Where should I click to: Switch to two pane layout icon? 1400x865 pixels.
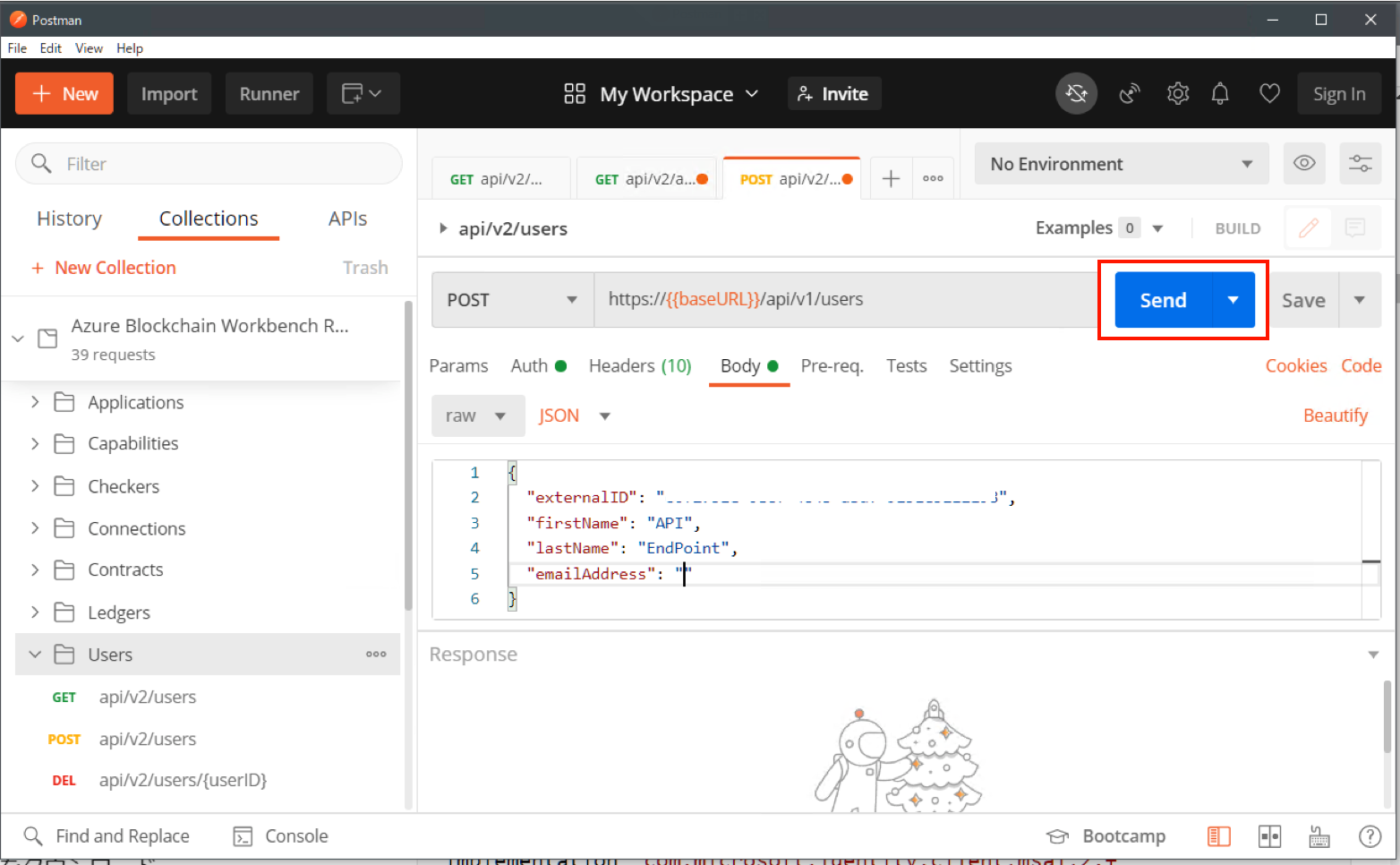coord(1269,836)
